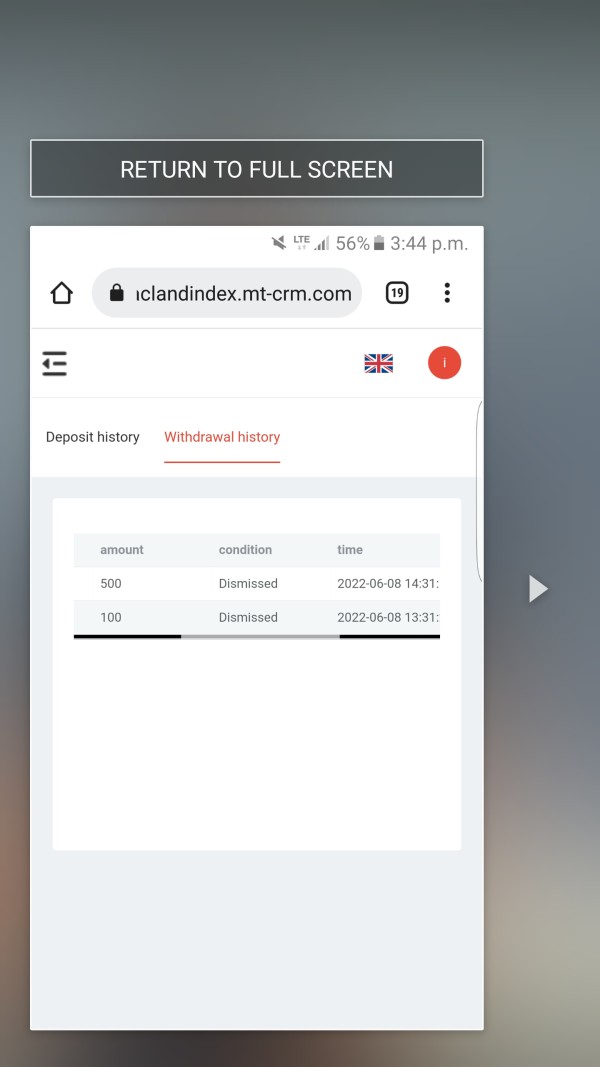Click the condition column header
The width and height of the screenshot is (600, 1067).
click(x=245, y=550)
